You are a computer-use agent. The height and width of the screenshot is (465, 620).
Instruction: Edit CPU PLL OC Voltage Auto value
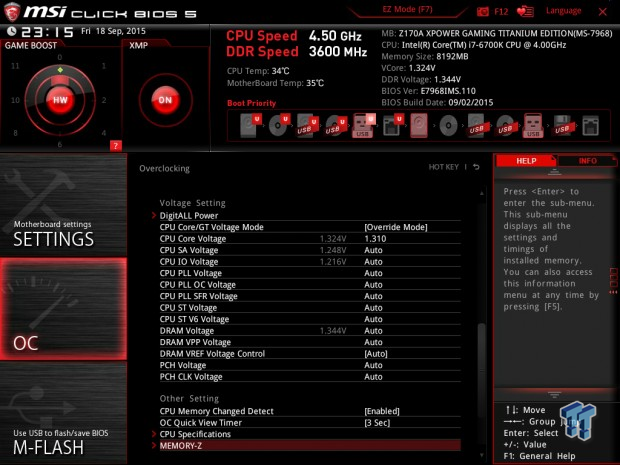pyautogui.click(x=373, y=284)
